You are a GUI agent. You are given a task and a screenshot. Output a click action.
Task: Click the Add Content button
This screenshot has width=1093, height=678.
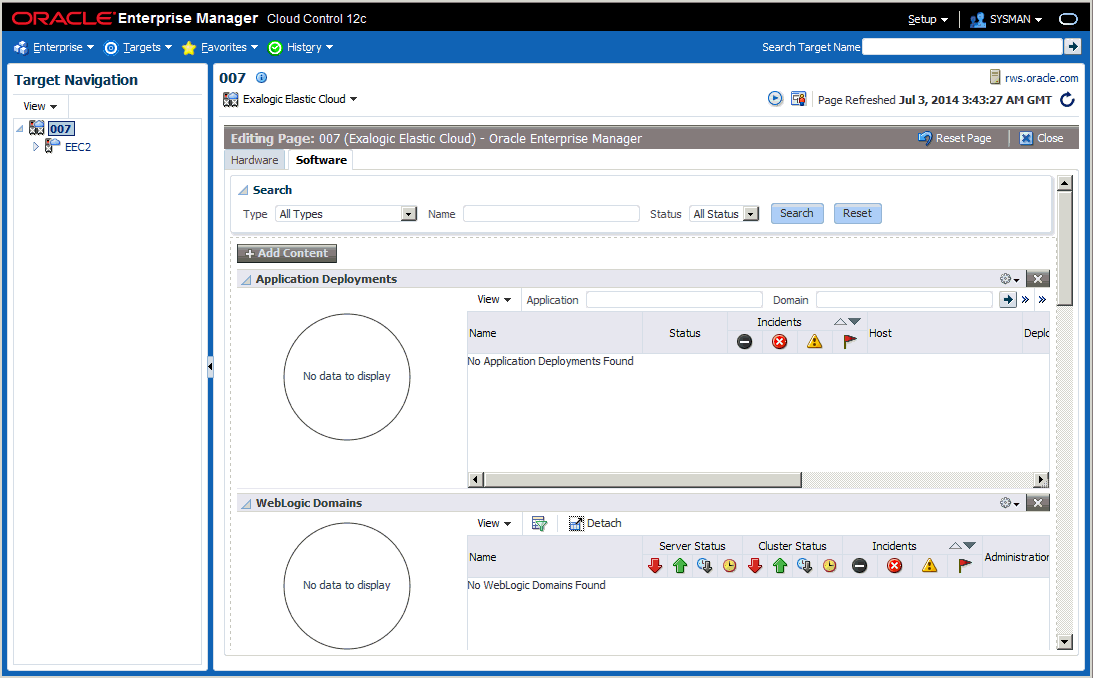tap(286, 253)
